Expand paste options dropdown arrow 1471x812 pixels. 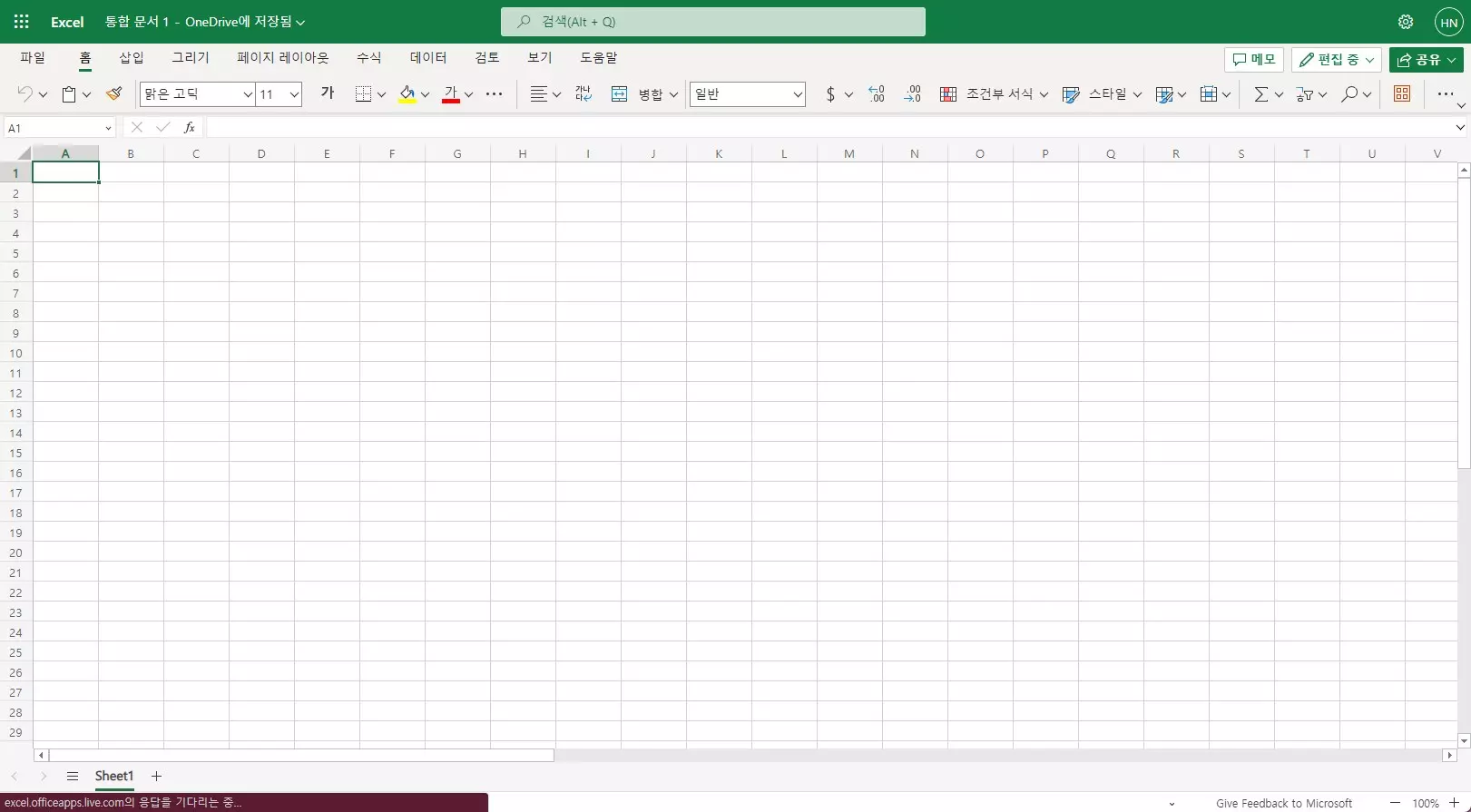coord(86,94)
